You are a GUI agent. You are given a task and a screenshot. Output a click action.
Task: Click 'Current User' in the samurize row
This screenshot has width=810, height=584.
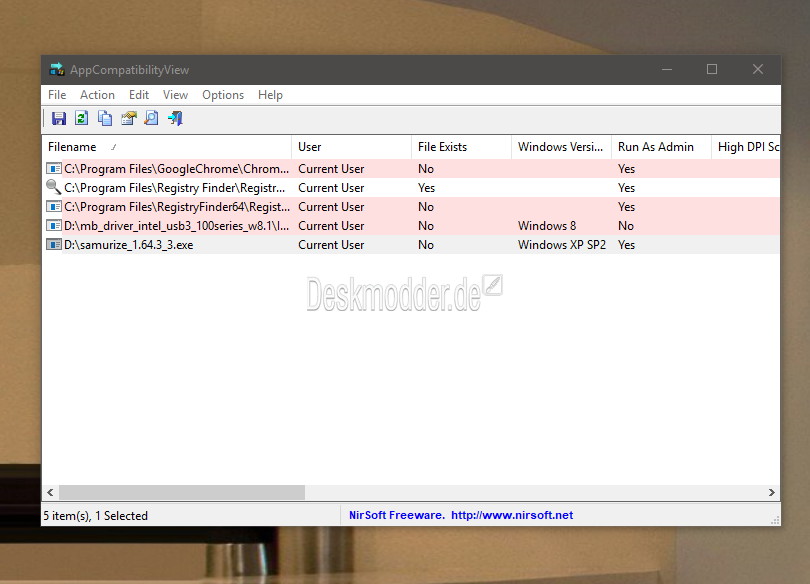pos(331,245)
